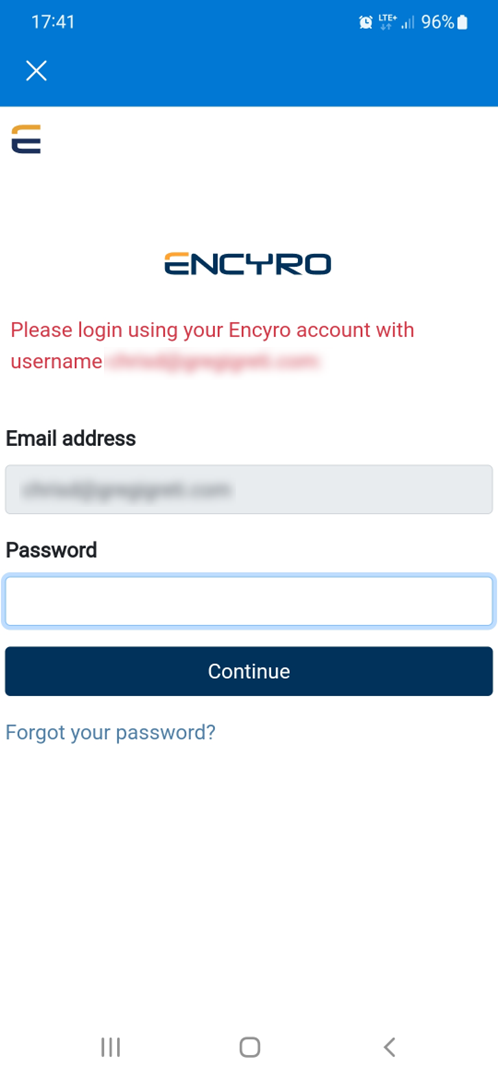The width and height of the screenshot is (498, 1080).
Task: Tap the battery icon in status bar
Action: tap(462, 22)
